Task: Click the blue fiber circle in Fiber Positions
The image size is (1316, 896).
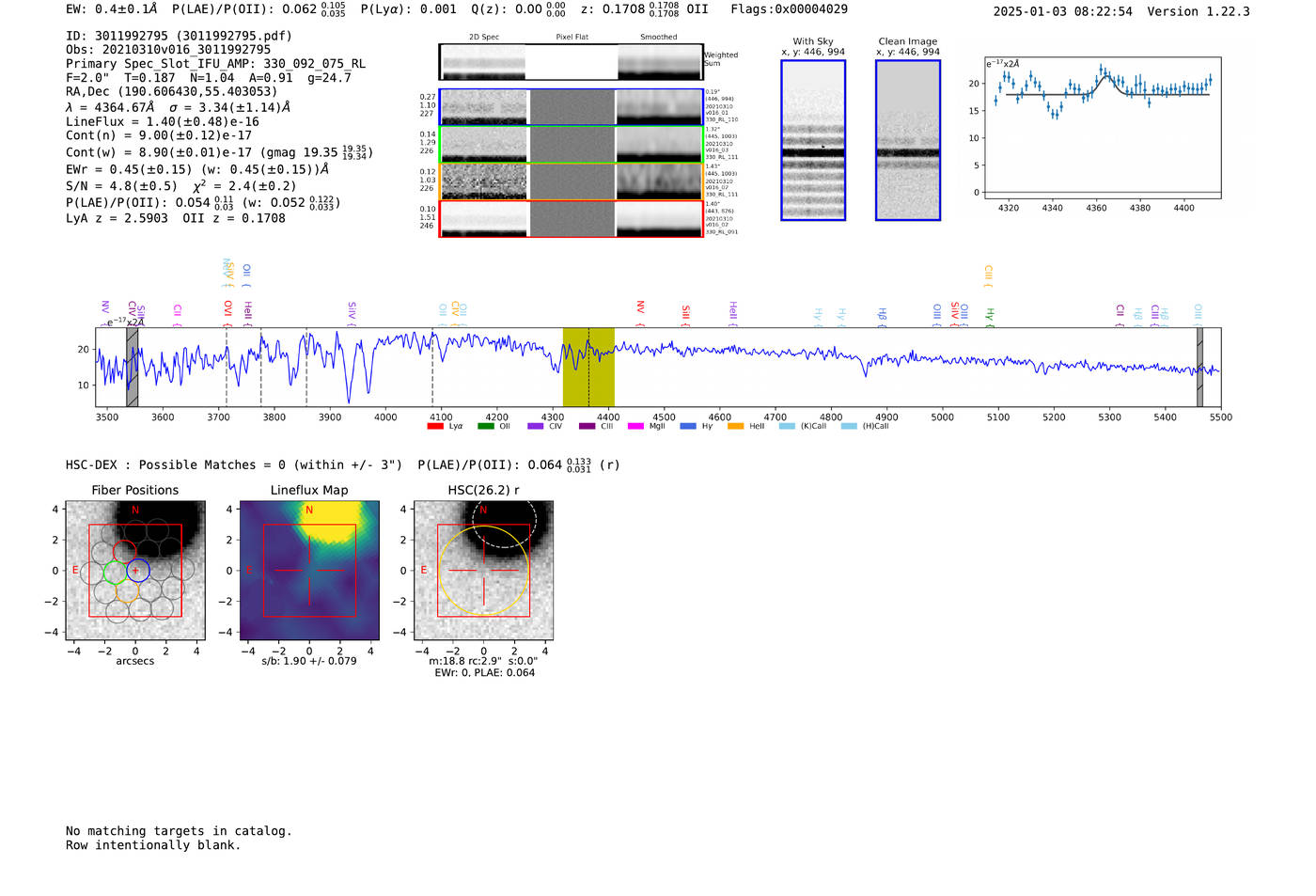Action: pyautogui.click(x=137, y=570)
